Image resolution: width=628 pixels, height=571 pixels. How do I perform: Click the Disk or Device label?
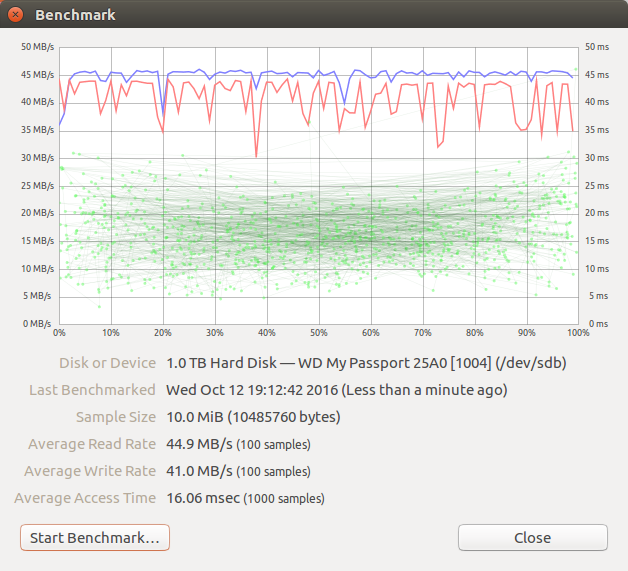107,363
